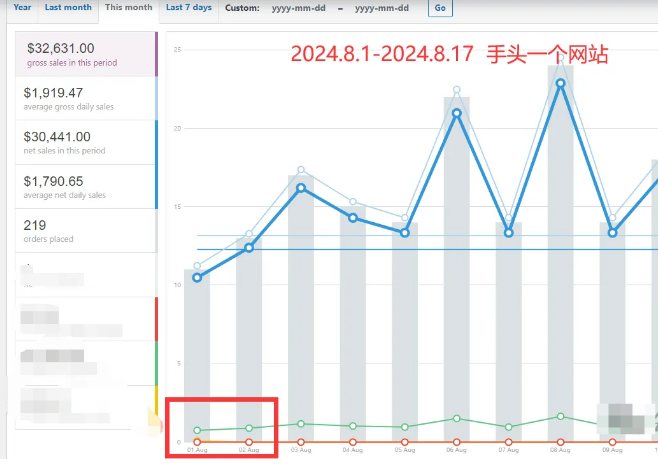Click the dark blue point for 06 Aug

[x=457, y=113]
